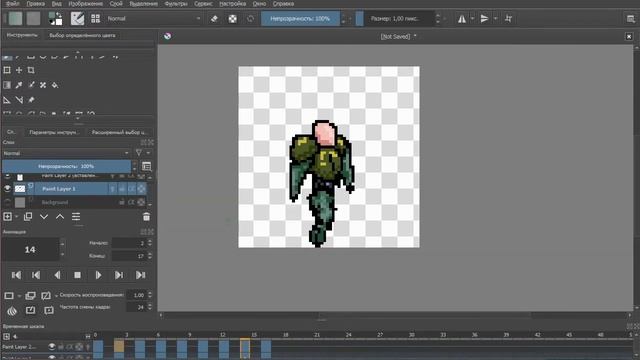Toggle horizontal mirror tool
The height and width of the screenshot is (360, 640).
(x=462, y=19)
